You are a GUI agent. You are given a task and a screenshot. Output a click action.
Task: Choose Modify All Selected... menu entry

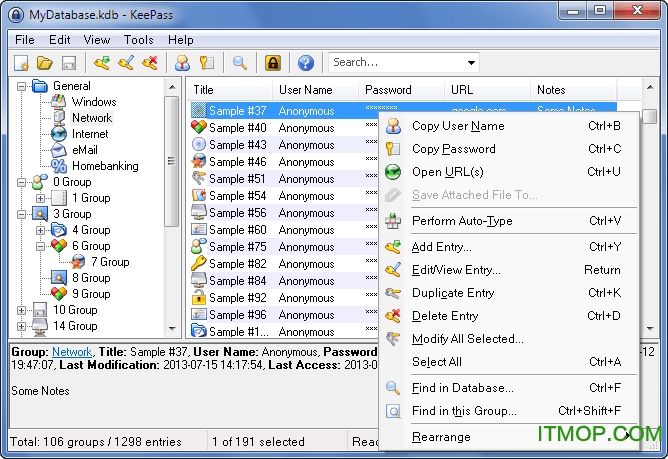[509, 339]
